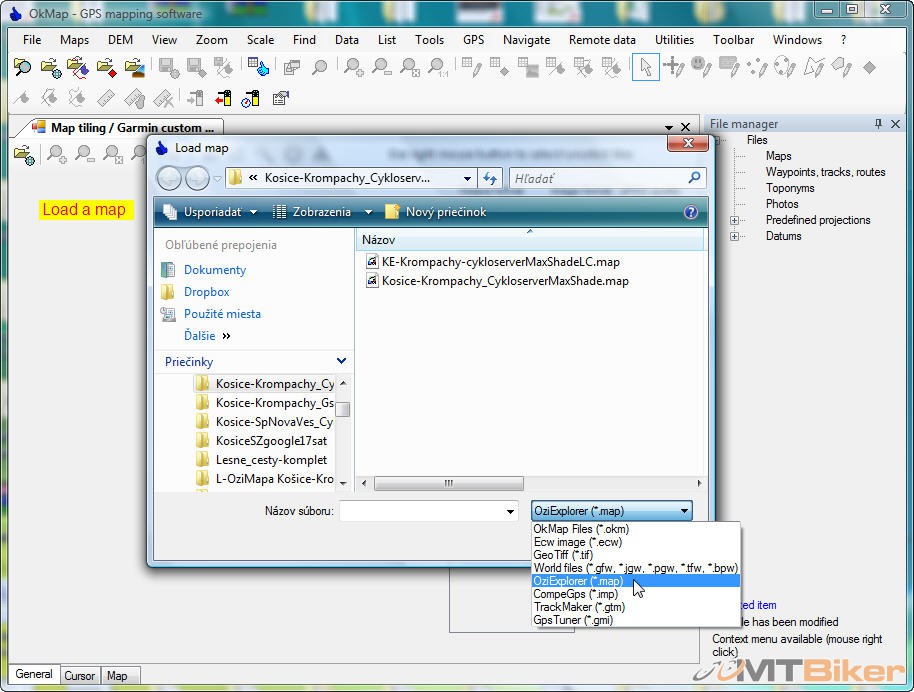Open the Navigate menu
Image resolution: width=914 pixels, height=692 pixels.
click(526, 40)
